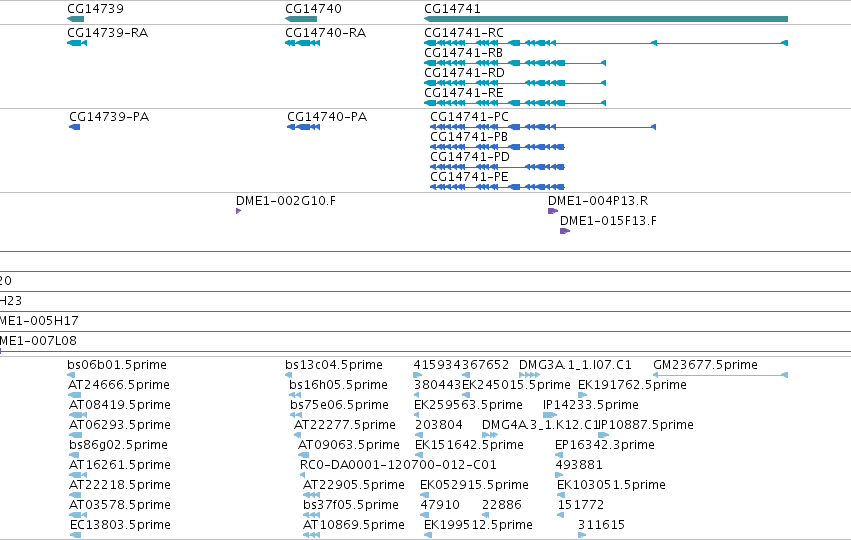Click the arrow glyph under GM23677.5prime
The width and height of the screenshot is (851, 540).
[720, 375]
